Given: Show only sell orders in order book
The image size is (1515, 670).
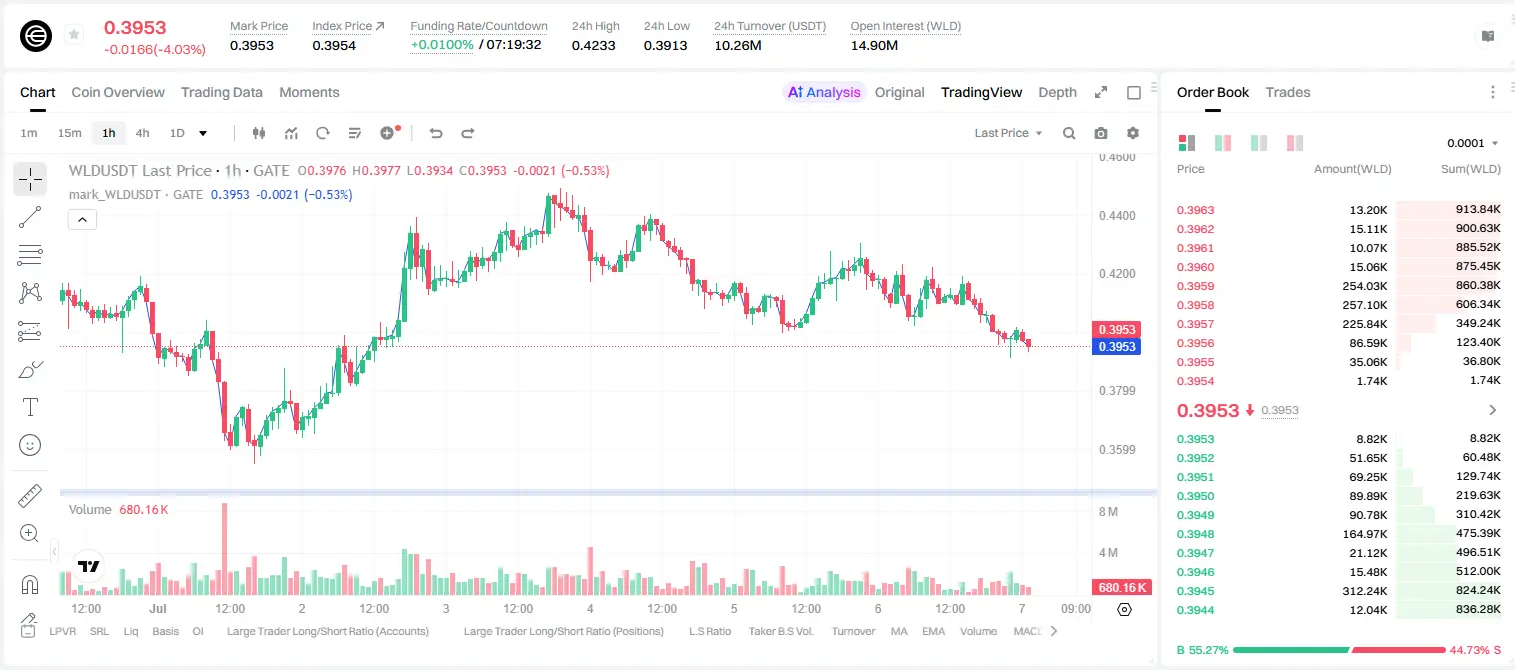Looking at the screenshot, I should click(1295, 143).
